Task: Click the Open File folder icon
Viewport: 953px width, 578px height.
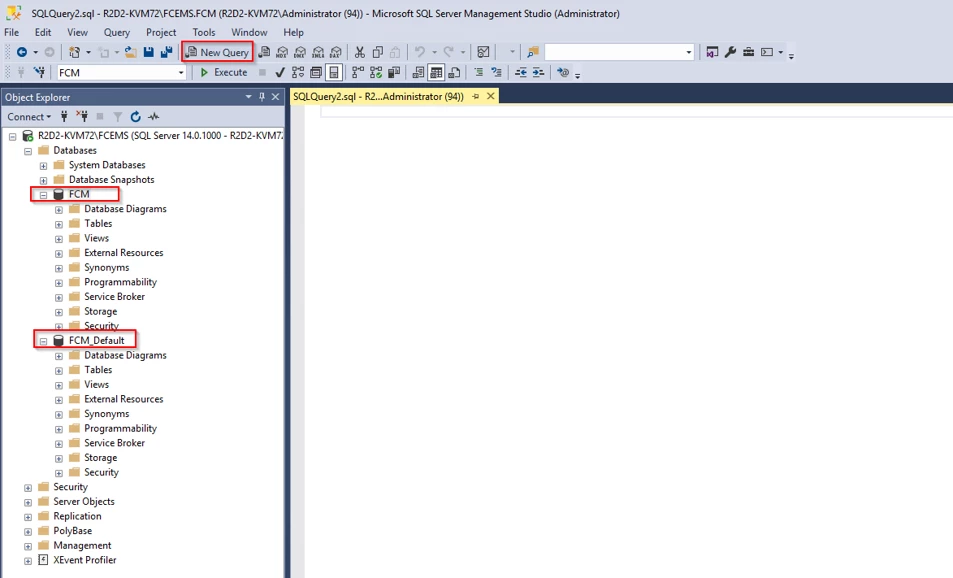Action: (x=131, y=52)
